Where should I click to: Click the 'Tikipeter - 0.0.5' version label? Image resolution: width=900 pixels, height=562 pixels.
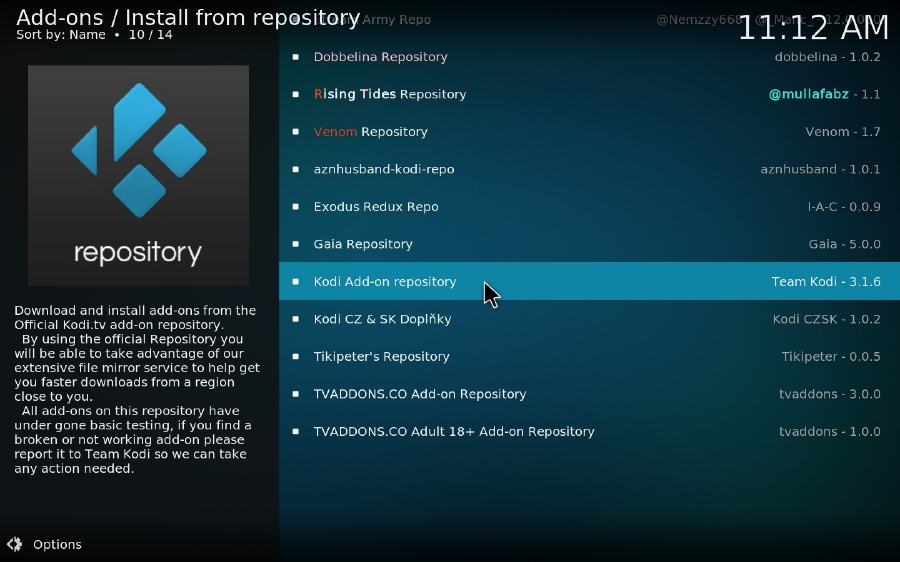pos(831,356)
